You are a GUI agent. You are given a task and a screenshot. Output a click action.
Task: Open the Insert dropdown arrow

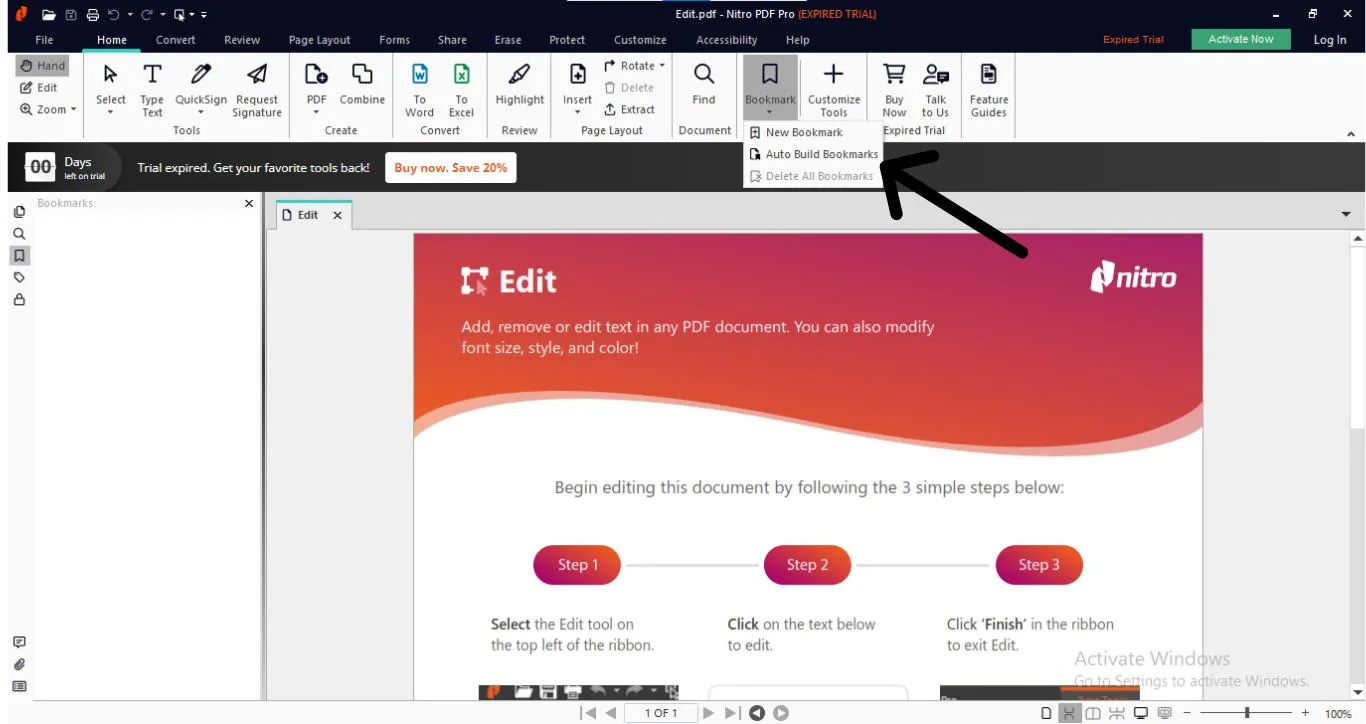(577, 110)
